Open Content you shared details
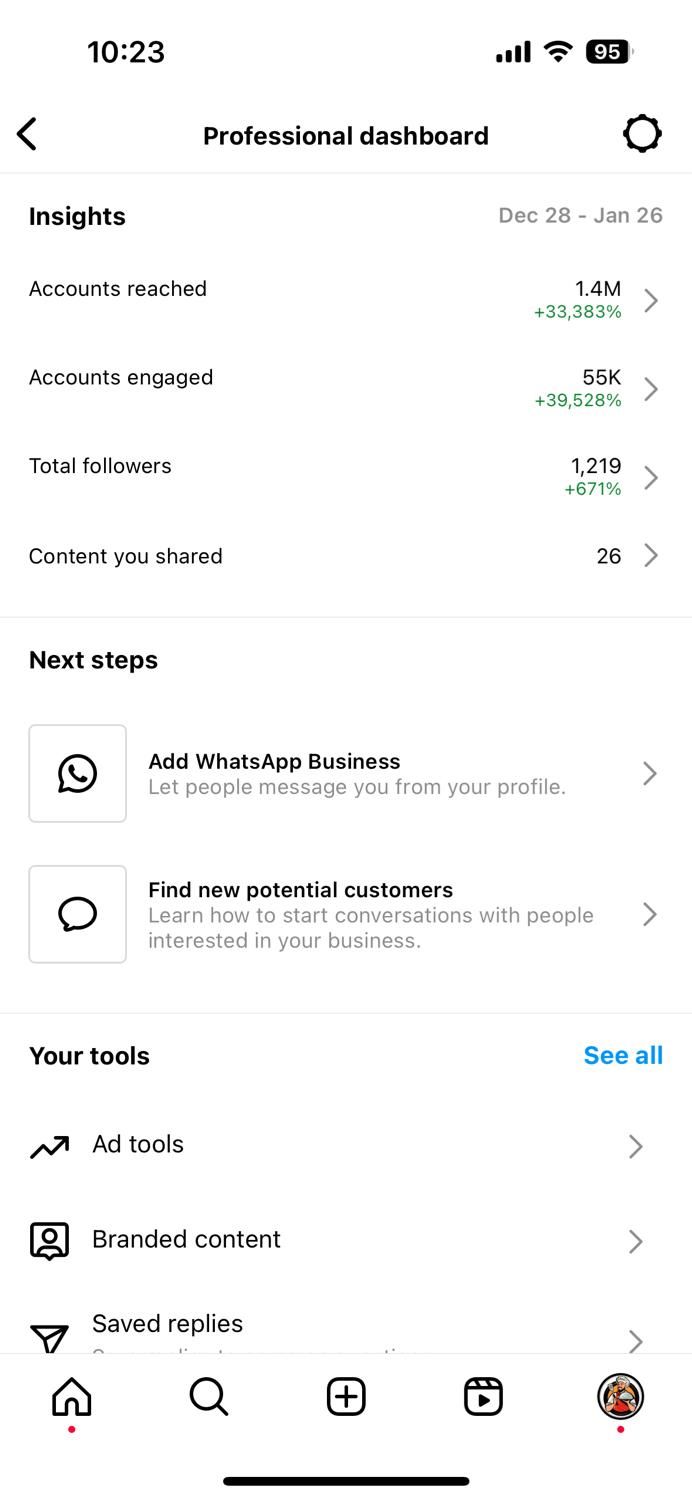Image resolution: width=692 pixels, height=1500 pixels. coord(346,556)
